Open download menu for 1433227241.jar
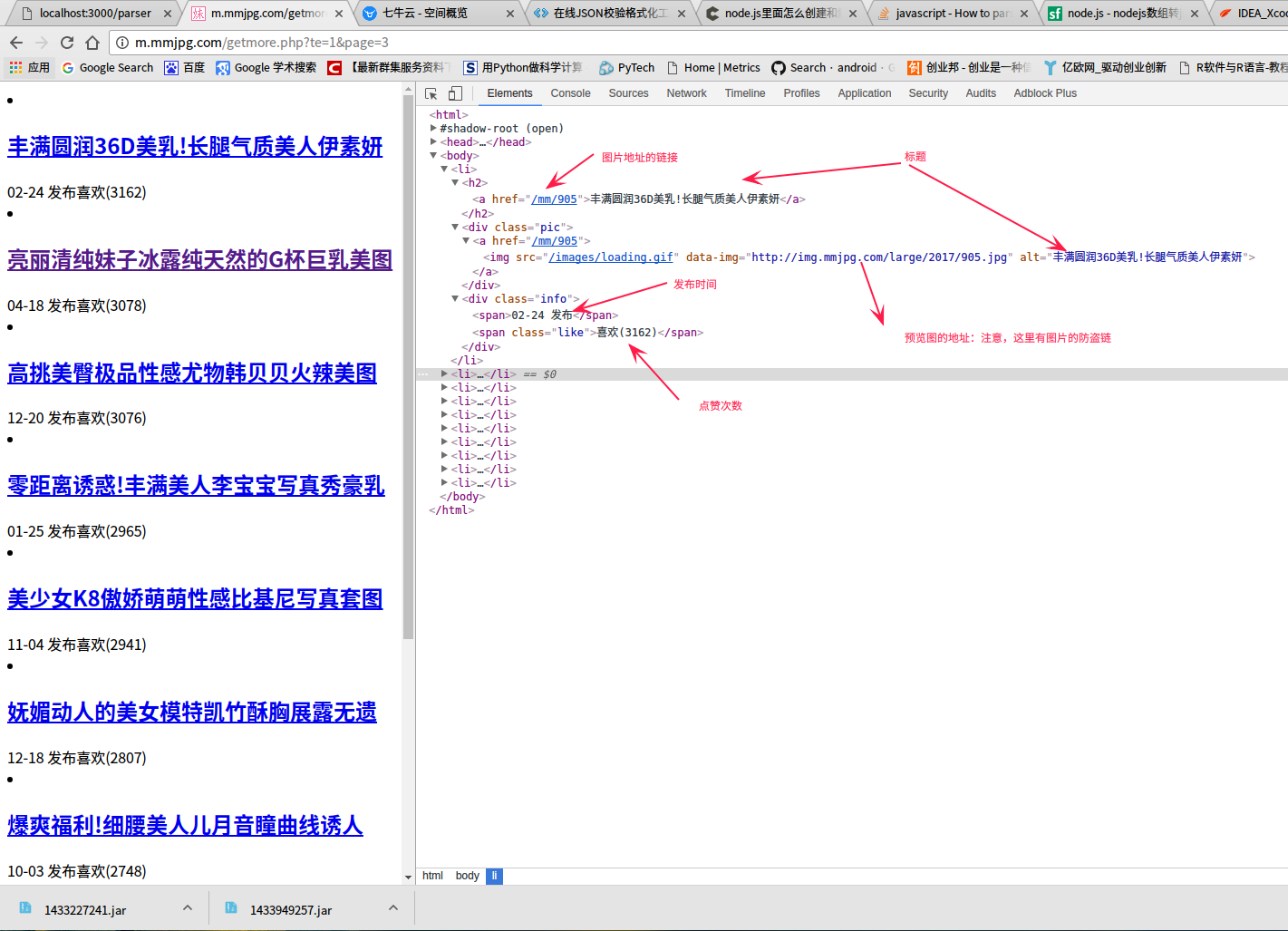1288x931 pixels. click(188, 907)
